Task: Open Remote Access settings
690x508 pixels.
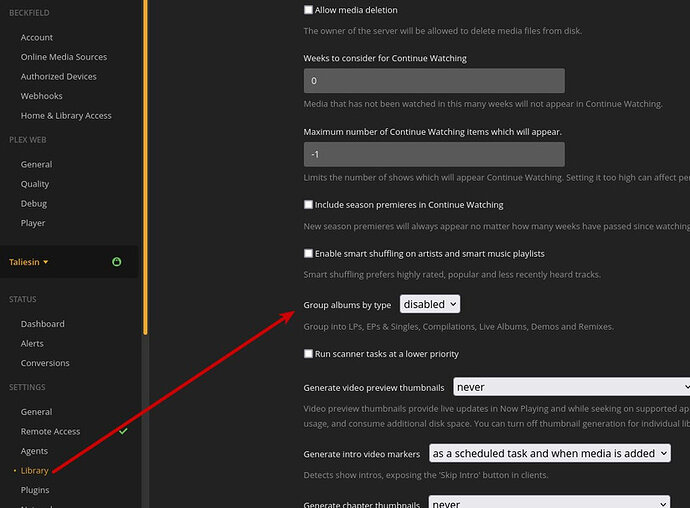Action: 50,431
